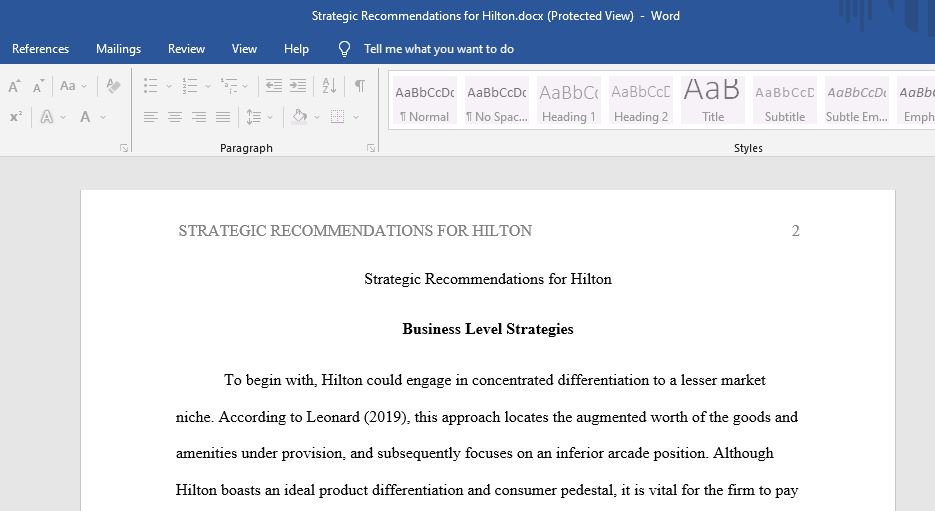The height and width of the screenshot is (511, 935).
Task: Click the Clear All Formatting eraser icon
Action: (x=113, y=86)
